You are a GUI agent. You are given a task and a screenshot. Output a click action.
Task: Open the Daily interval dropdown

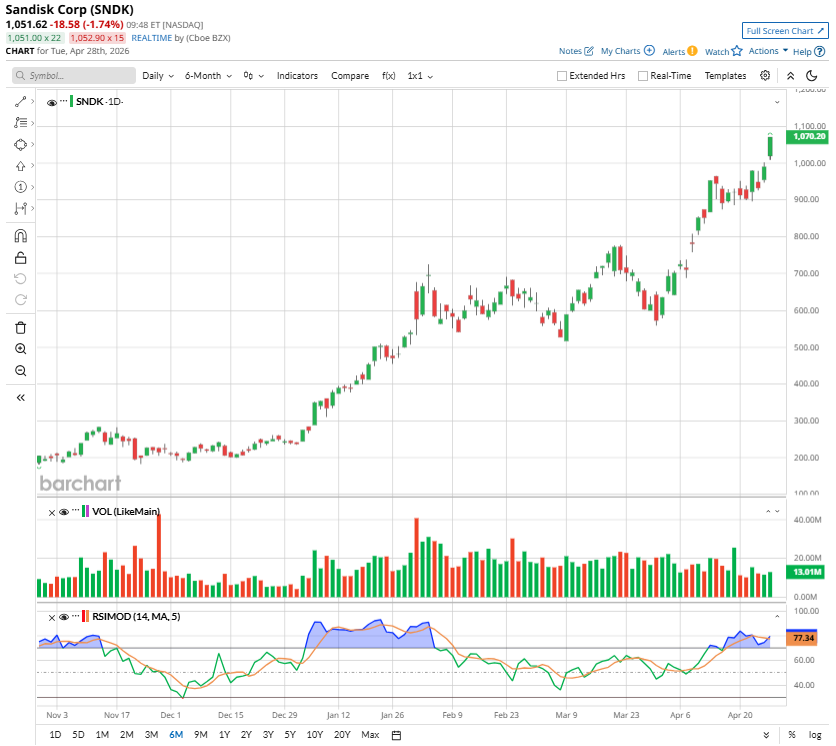point(158,76)
